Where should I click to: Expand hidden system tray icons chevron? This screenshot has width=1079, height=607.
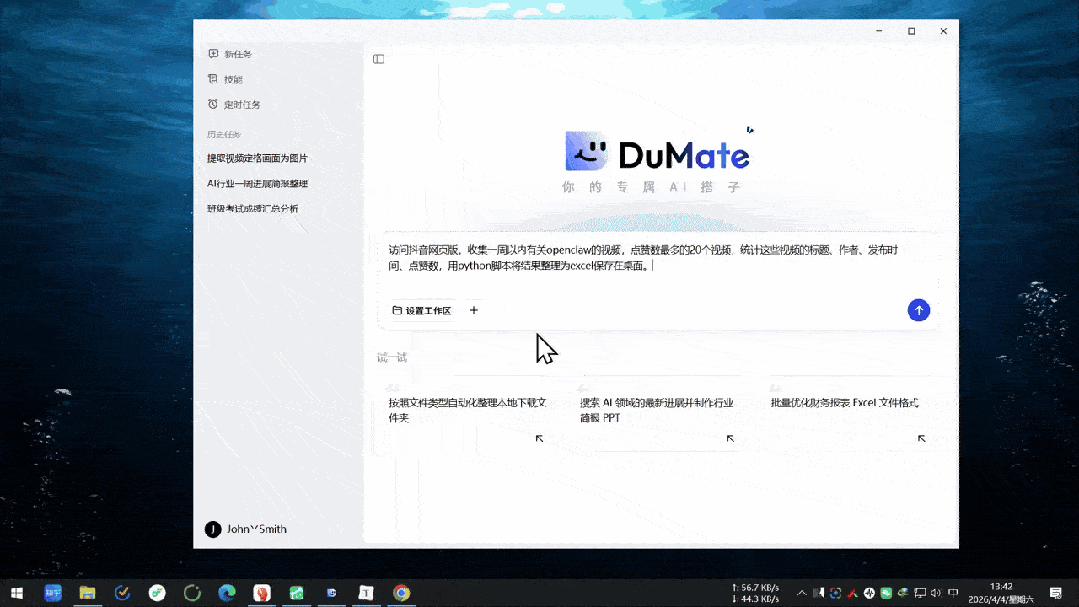pyautogui.click(x=802, y=593)
